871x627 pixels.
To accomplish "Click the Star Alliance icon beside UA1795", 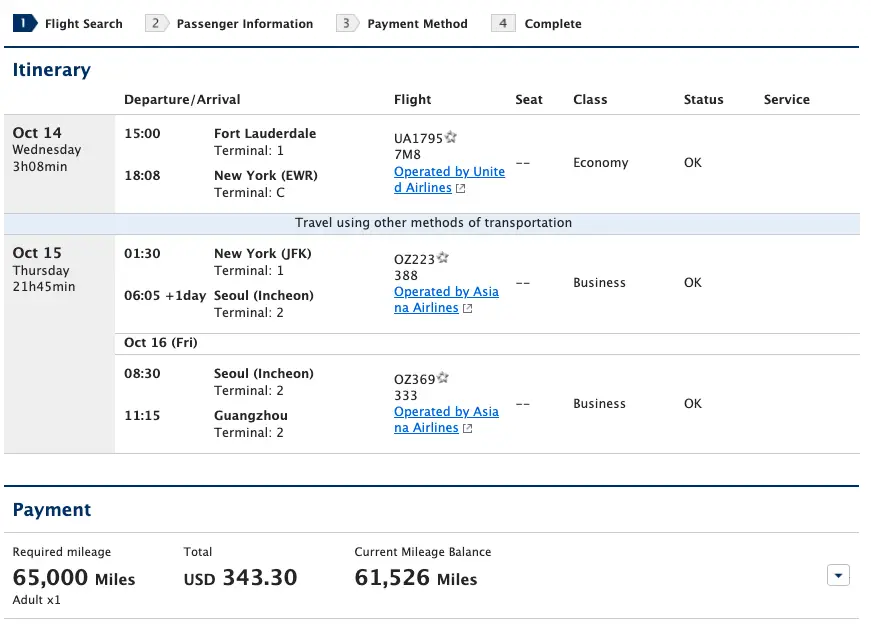I will (x=451, y=137).
